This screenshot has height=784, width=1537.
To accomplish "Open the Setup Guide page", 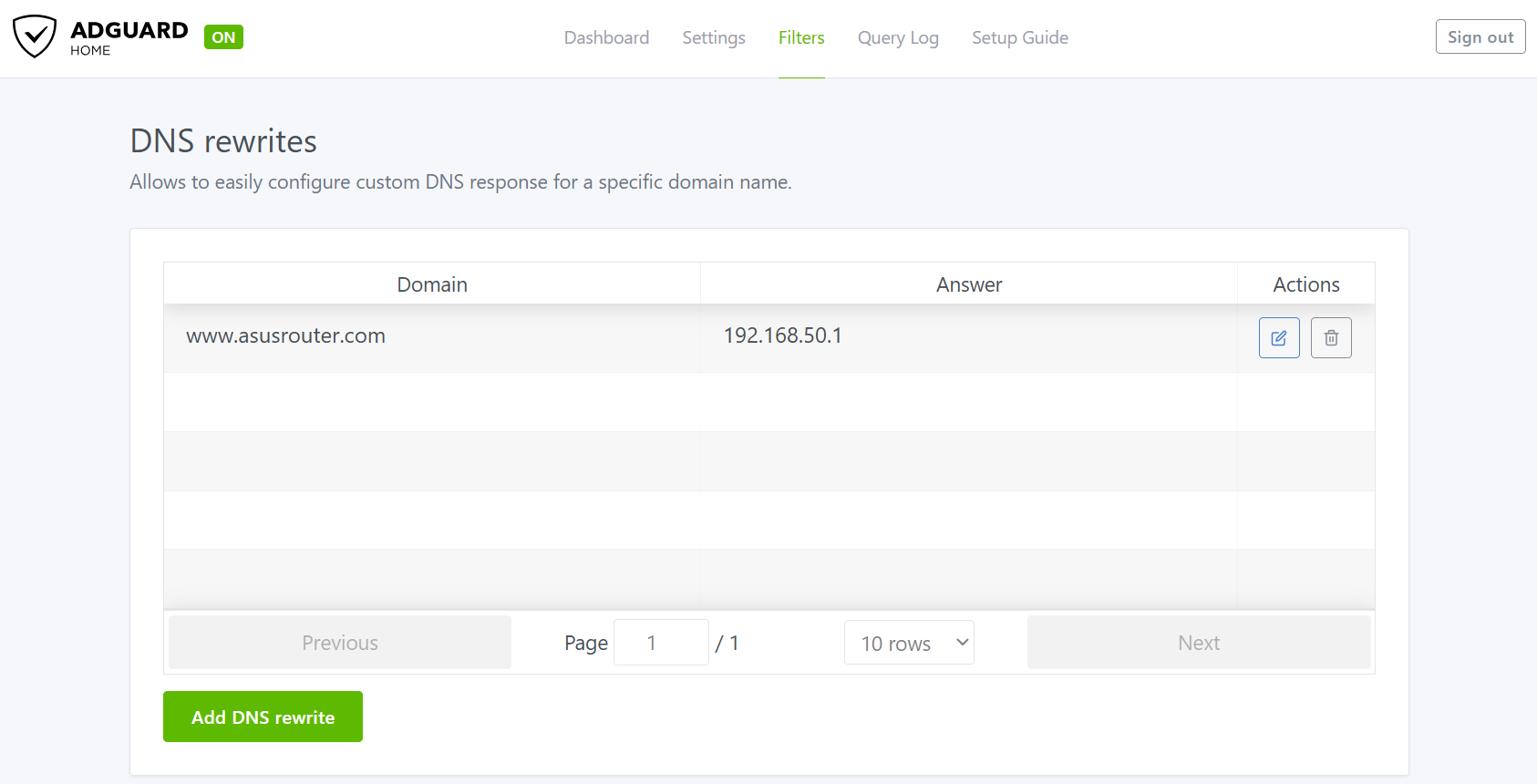I will [1019, 37].
